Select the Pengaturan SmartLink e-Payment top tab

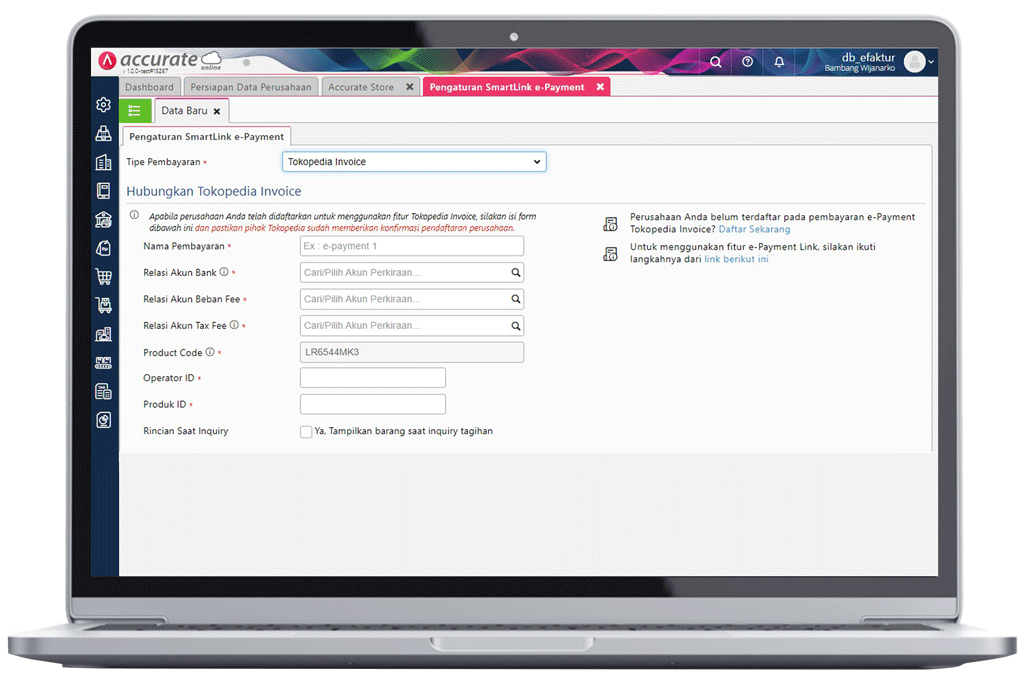point(507,87)
